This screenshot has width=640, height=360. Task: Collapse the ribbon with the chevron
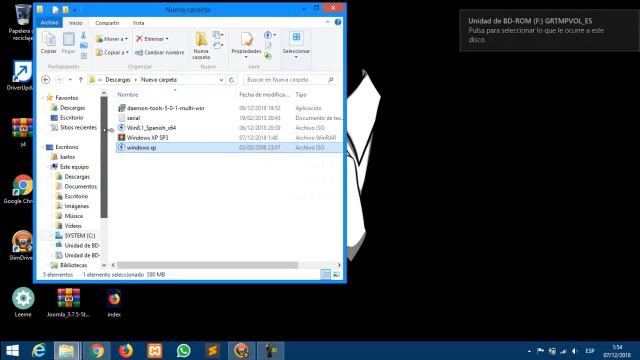tap(327, 22)
